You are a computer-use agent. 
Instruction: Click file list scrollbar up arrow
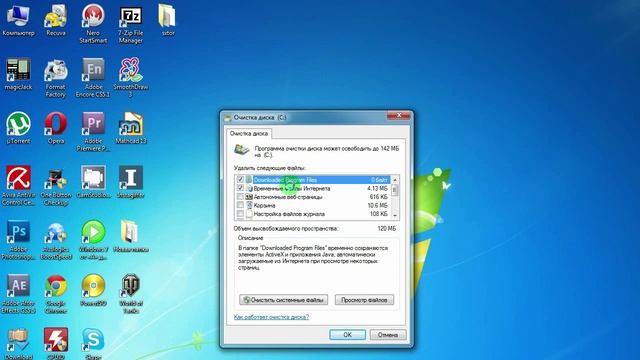point(395,180)
